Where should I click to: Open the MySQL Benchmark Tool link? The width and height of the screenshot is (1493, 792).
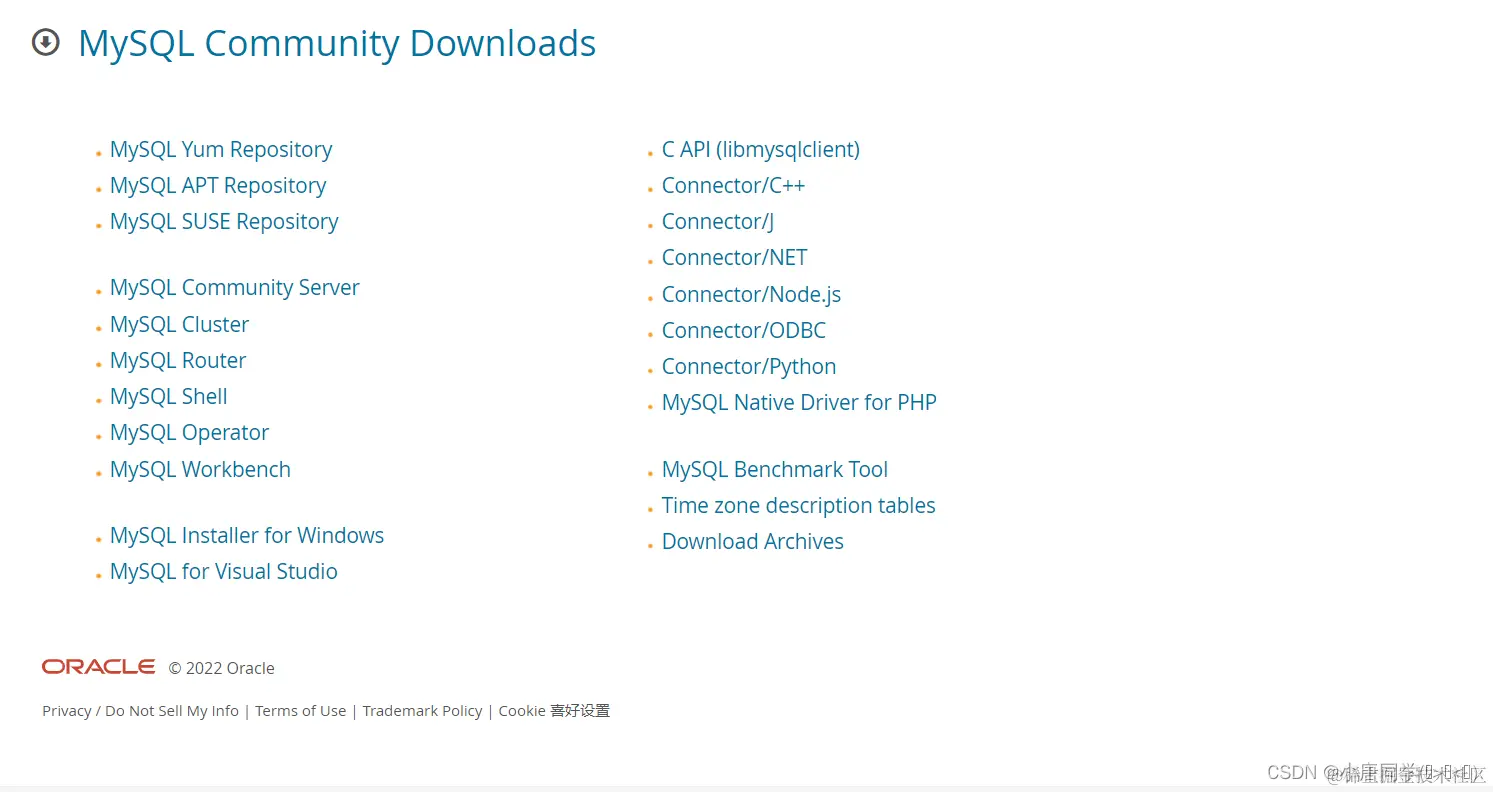click(775, 469)
